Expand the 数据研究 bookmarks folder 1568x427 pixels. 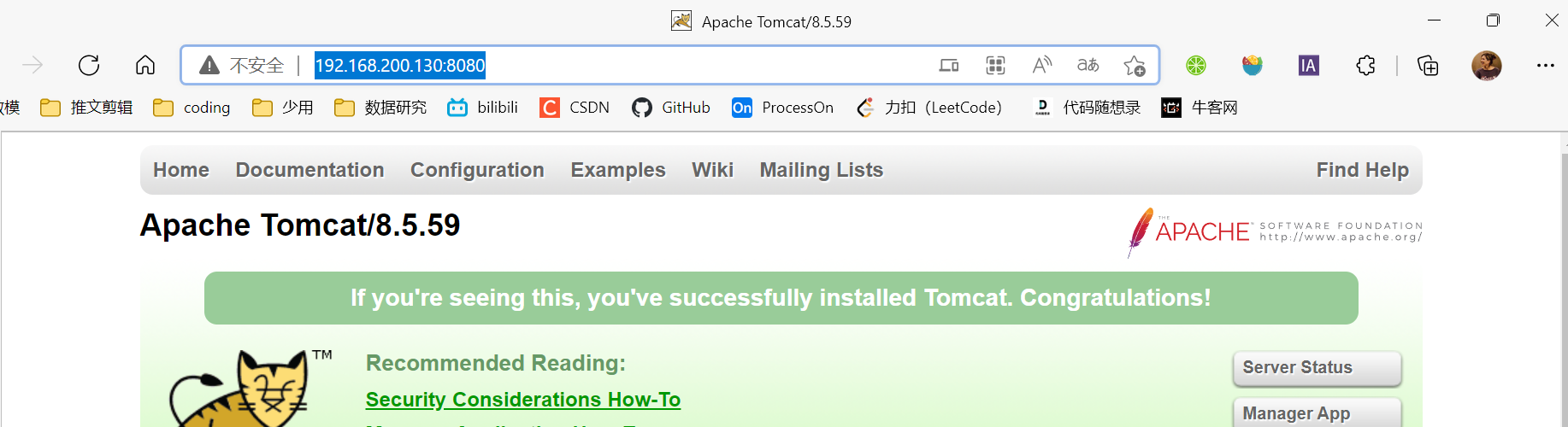tap(380, 108)
